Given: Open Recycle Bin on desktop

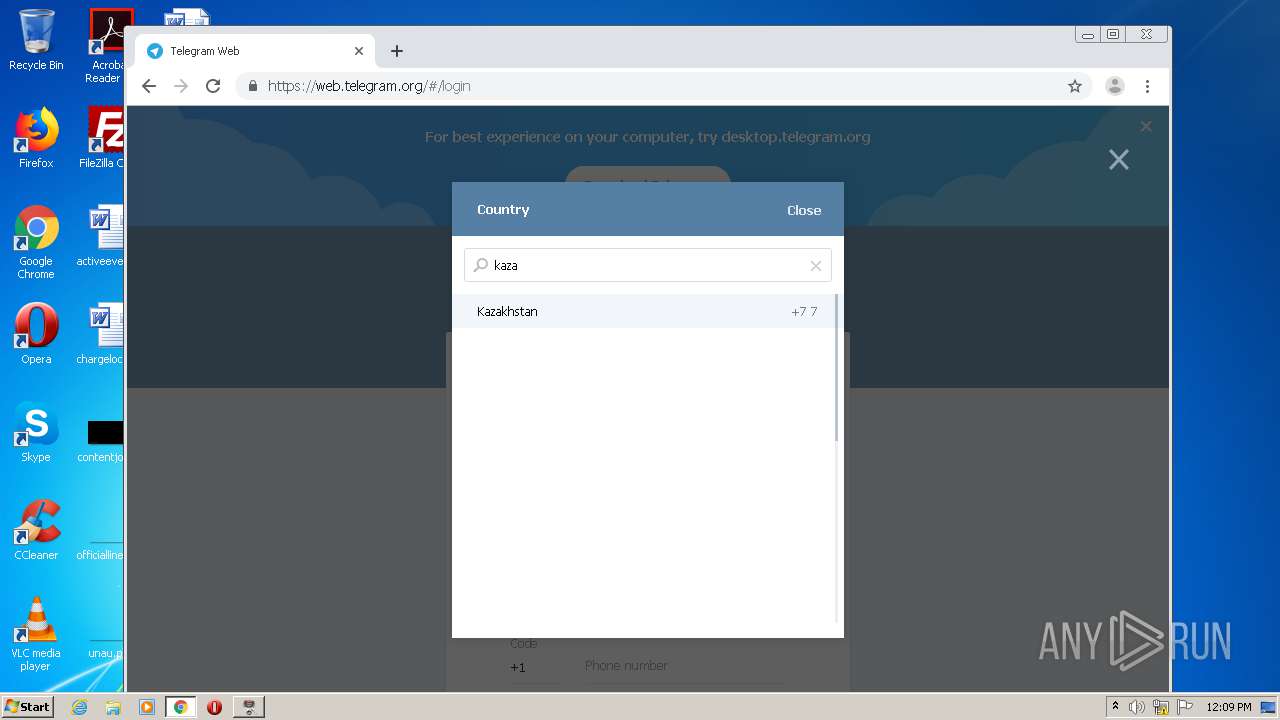Looking at the screenshot, I should (x=36, y=40).
